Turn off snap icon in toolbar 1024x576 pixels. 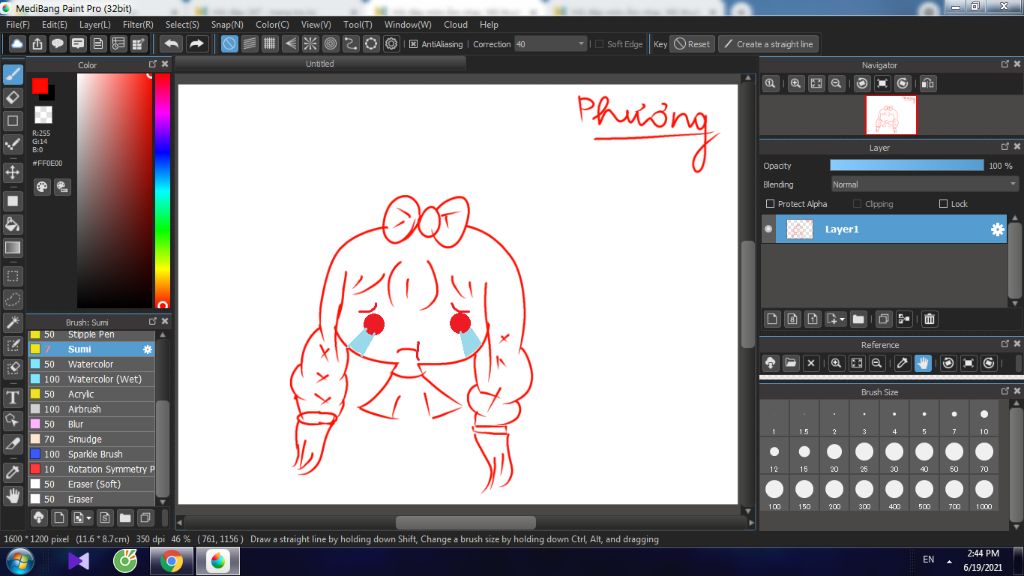tap(229, 44)
